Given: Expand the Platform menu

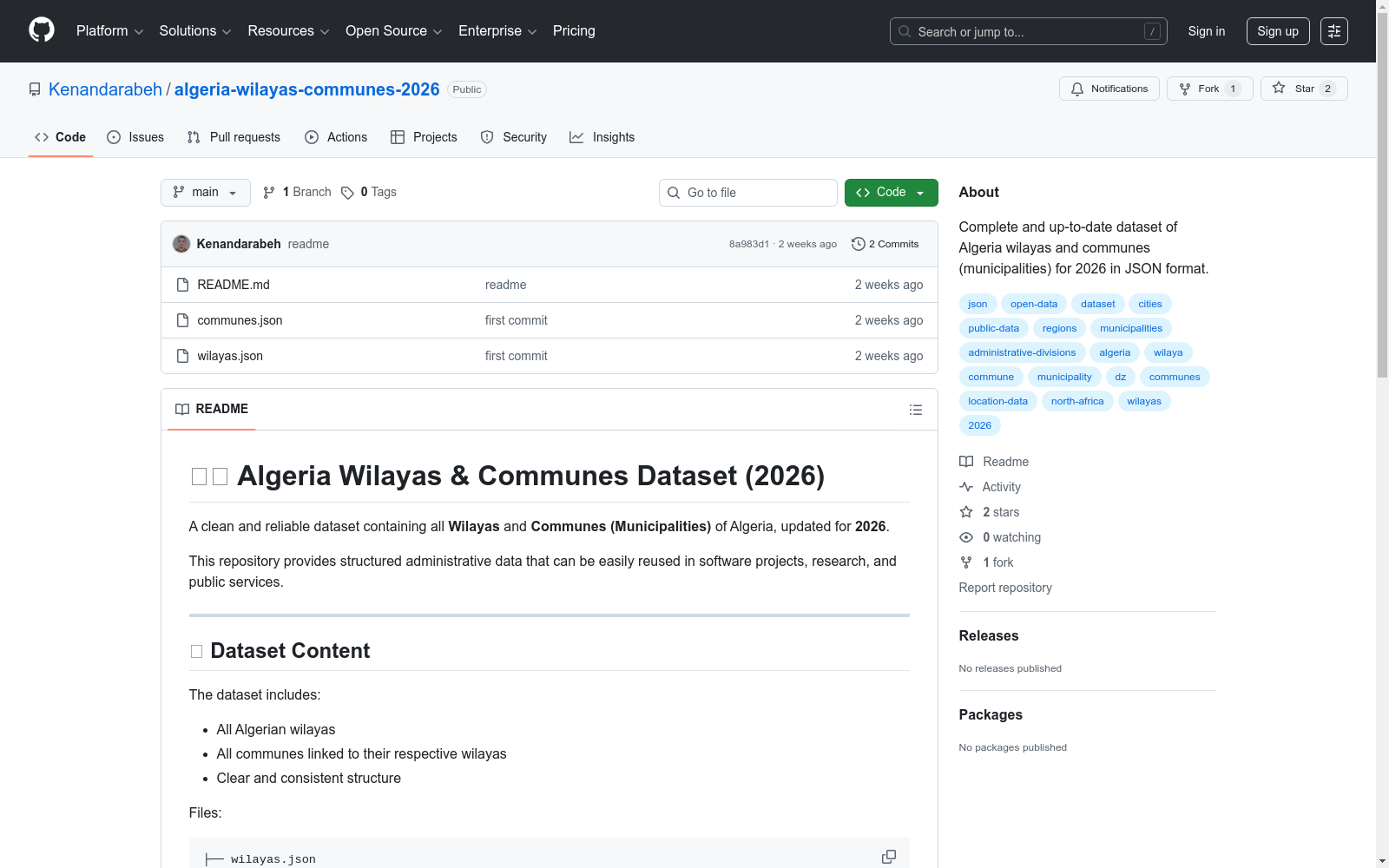Looking at the screenshot, I should tap(110, 31).
